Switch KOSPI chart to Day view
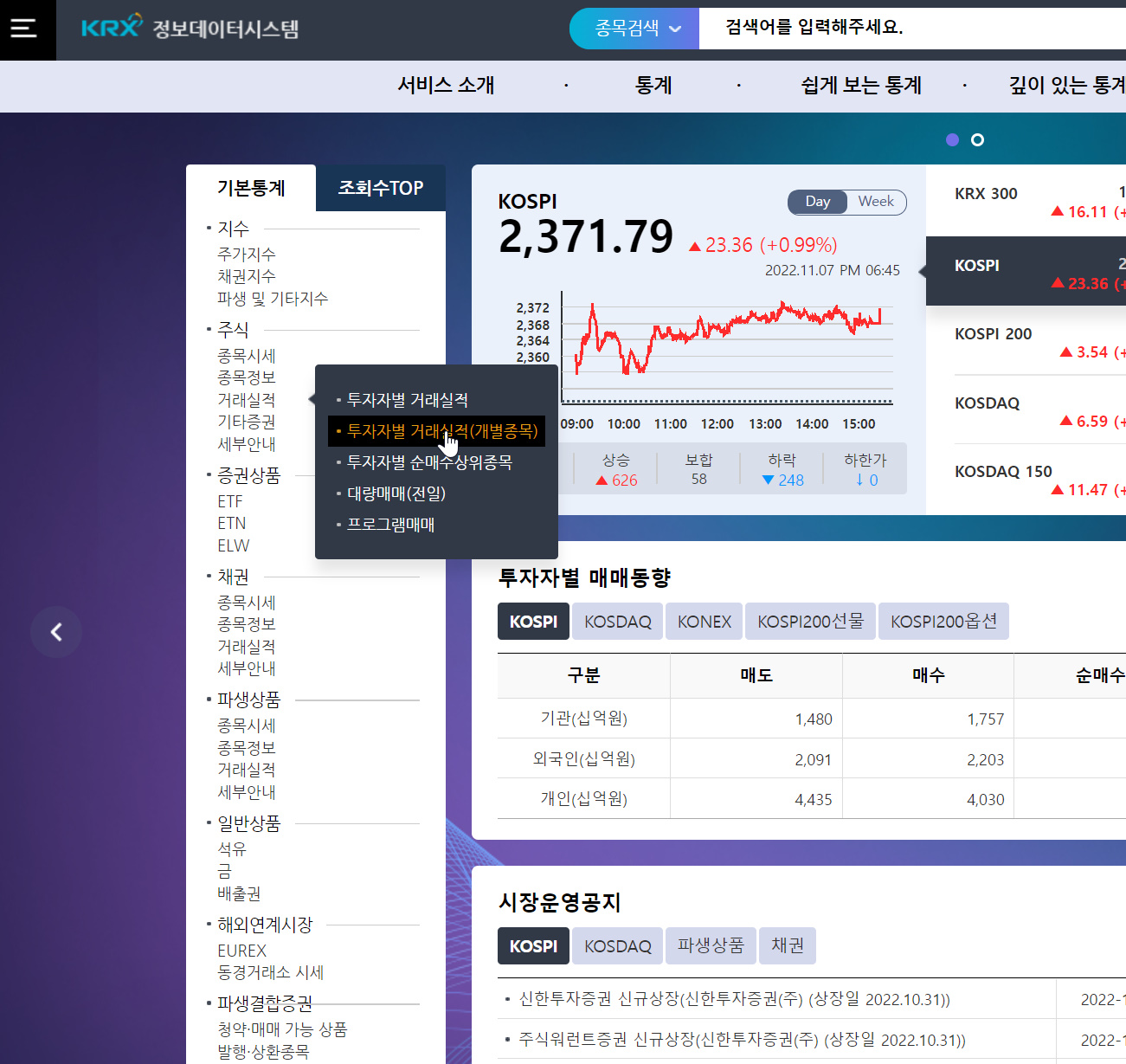 [x=817, y=202]
